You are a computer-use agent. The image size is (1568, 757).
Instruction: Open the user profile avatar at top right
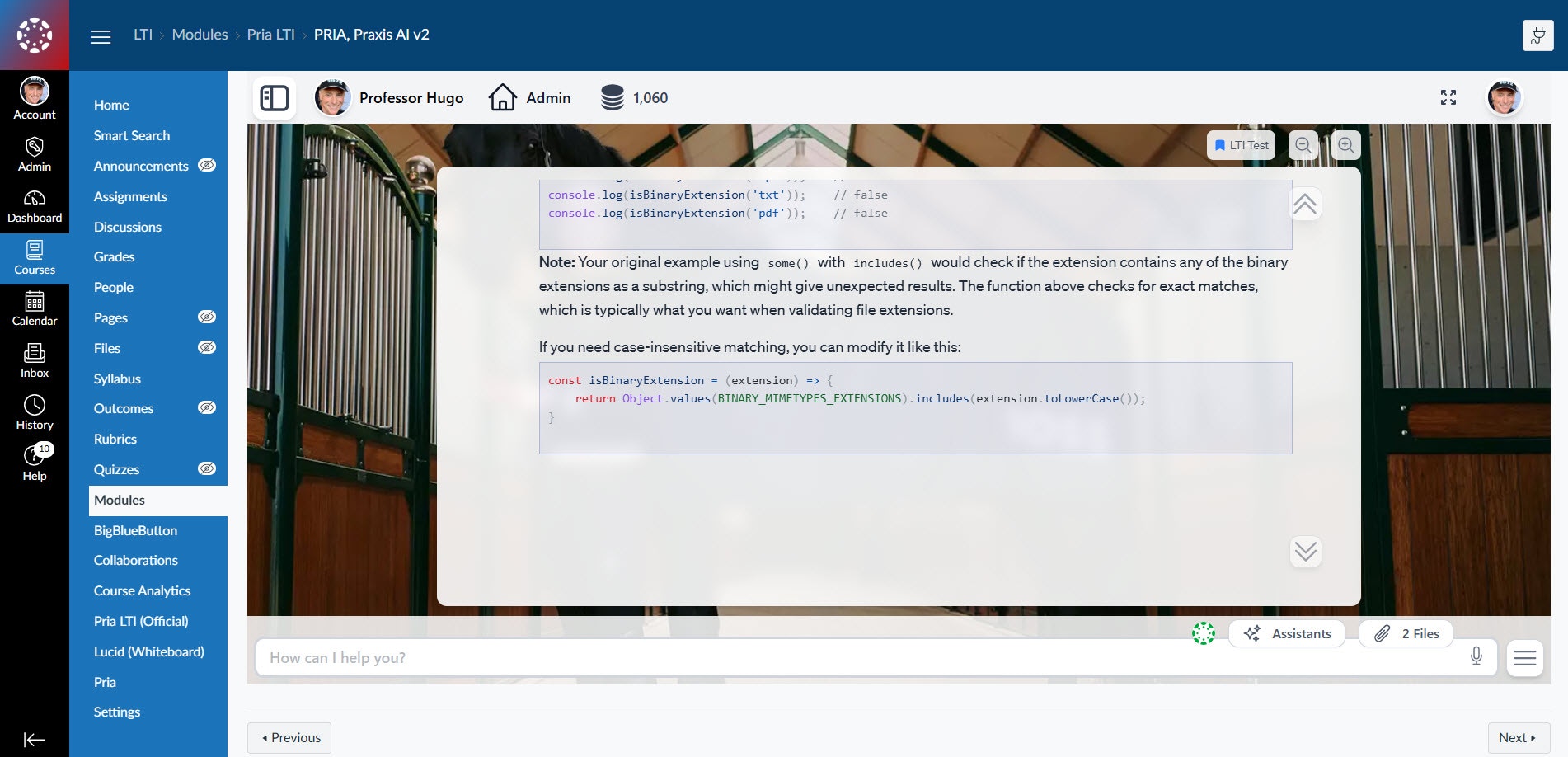(x=1504, y=98)
